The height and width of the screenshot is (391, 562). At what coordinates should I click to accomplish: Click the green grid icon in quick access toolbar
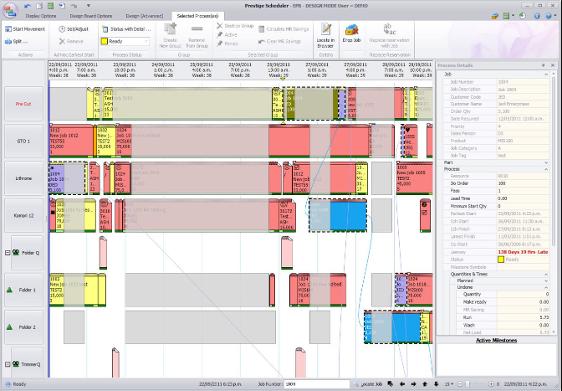coord(50,6)
